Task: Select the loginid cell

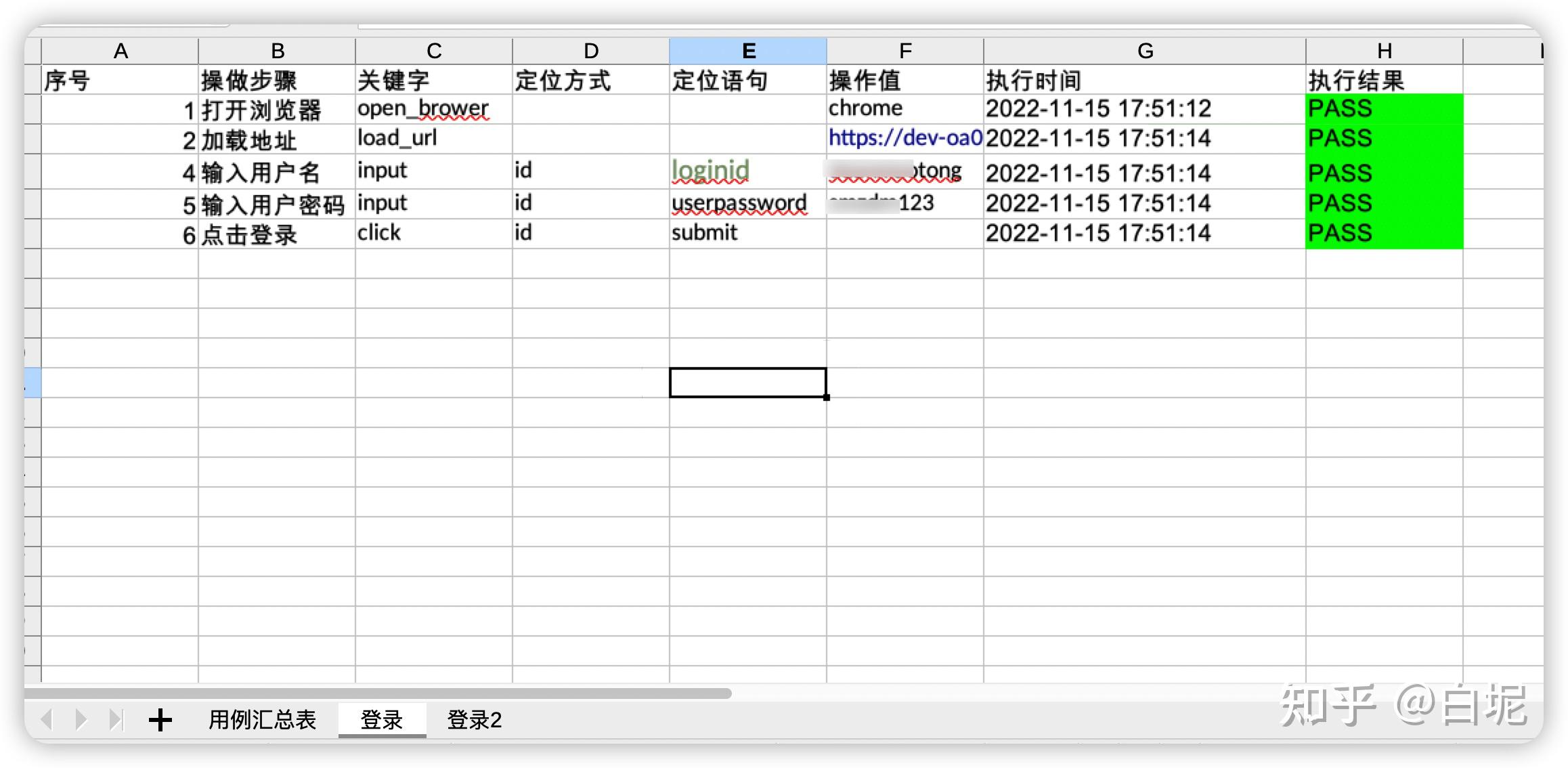Action: tap(747, 171)
